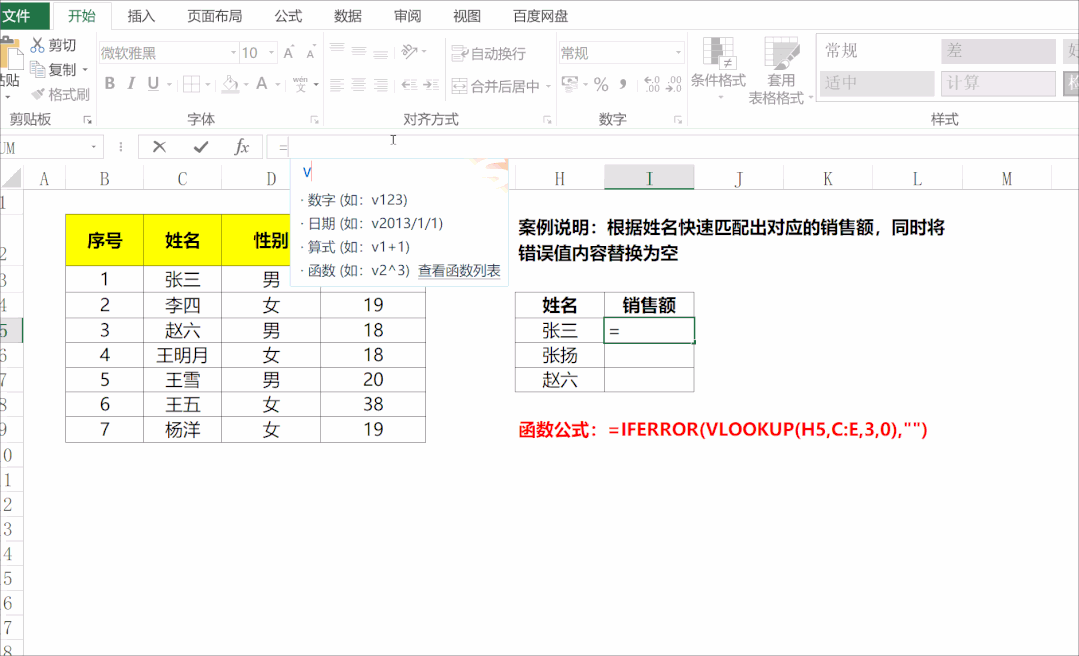The height and width of the screenshot is (656, 1079).
Task: Switch to the 页面布局 tab
Action: tap(215, 16)
